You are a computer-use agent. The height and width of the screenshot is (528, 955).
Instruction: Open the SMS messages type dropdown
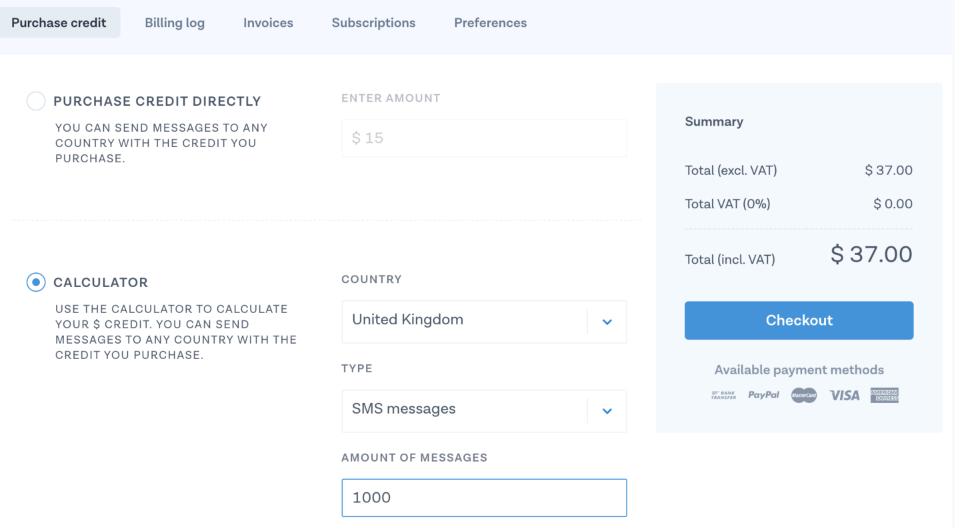pos(484,411)
